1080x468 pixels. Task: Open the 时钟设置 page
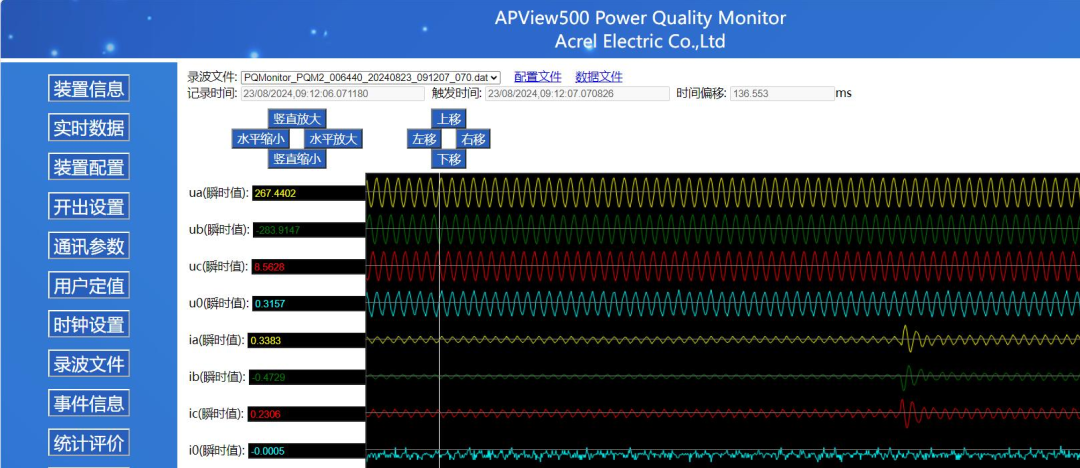89,325
